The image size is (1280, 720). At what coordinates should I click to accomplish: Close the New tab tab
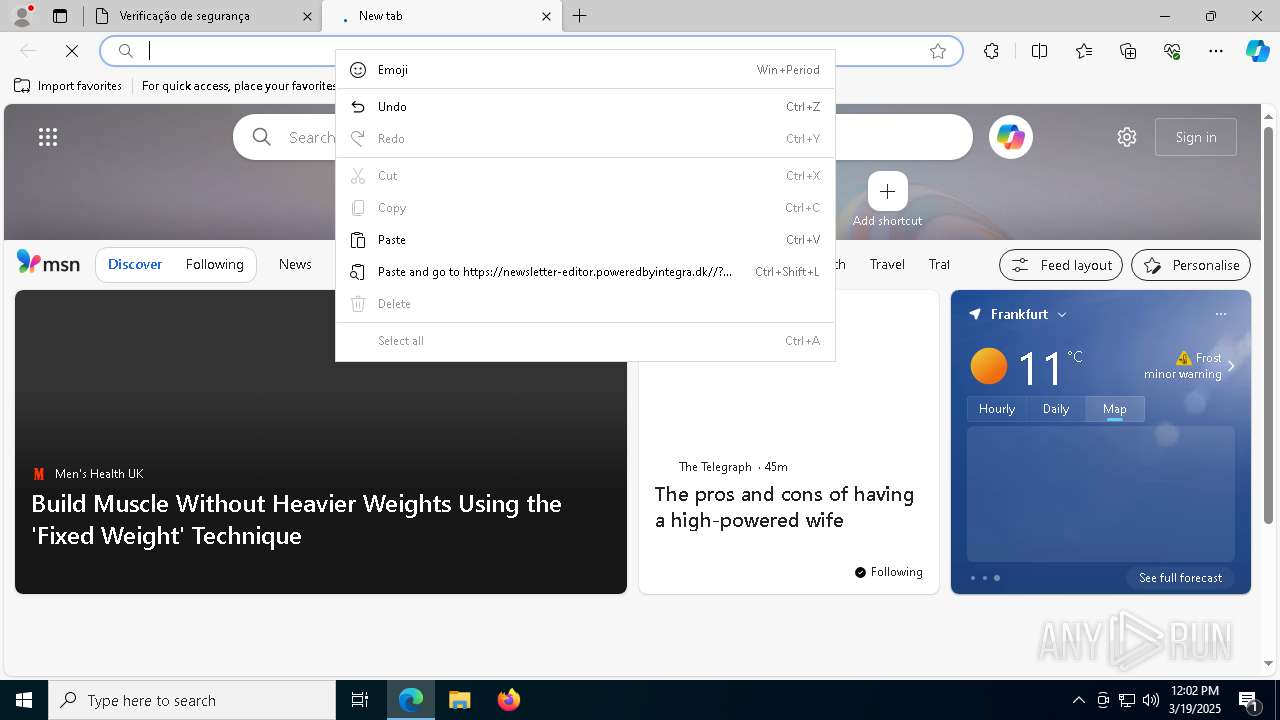(x=546, y=16)
